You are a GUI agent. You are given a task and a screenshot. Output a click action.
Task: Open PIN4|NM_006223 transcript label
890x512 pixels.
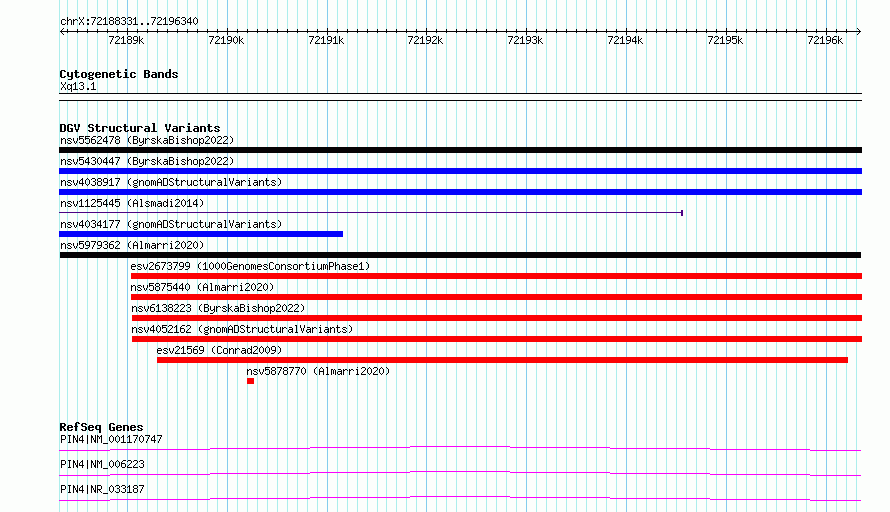tap(102, 464)
